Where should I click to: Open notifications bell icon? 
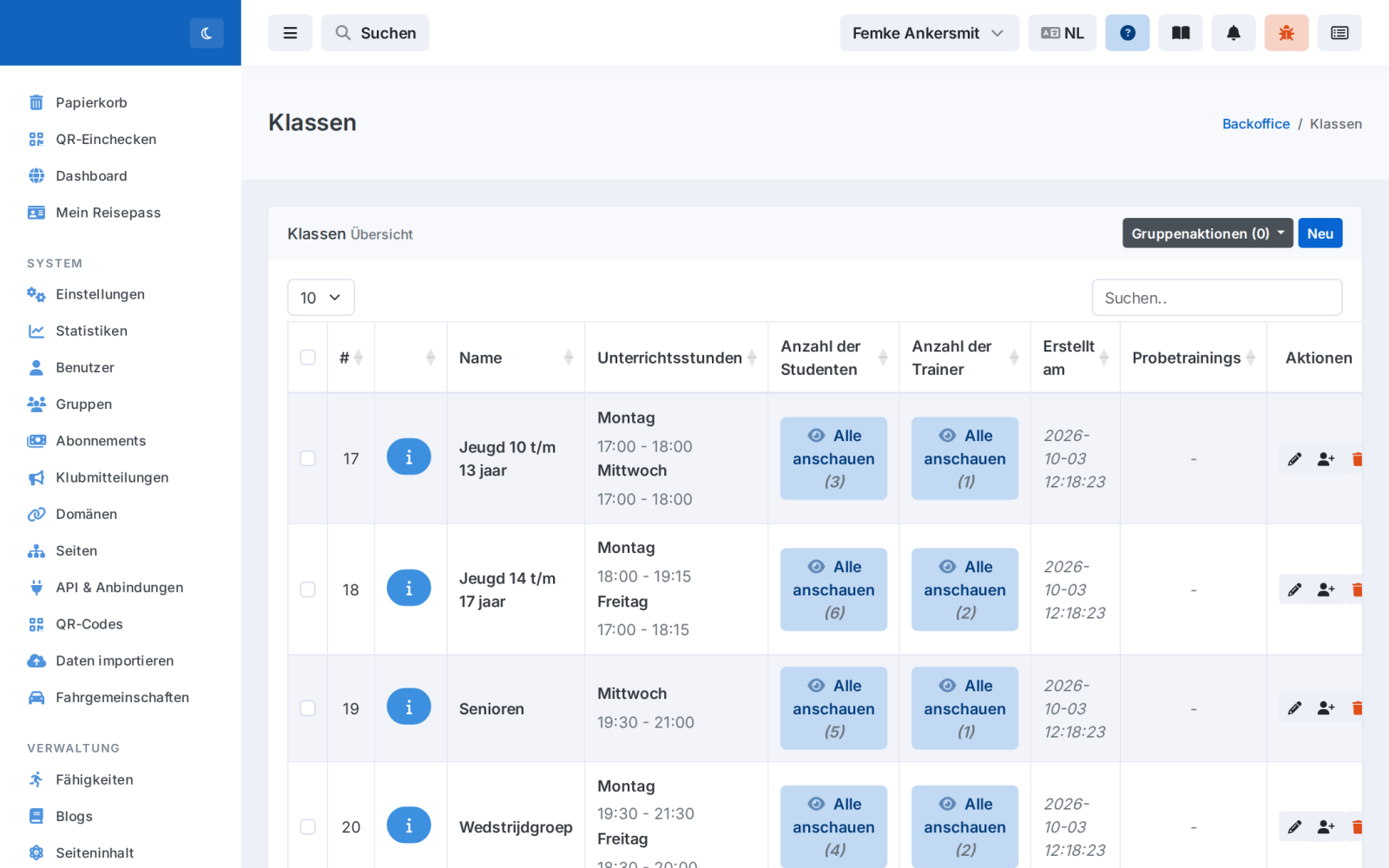click(x=1234, y=33)
